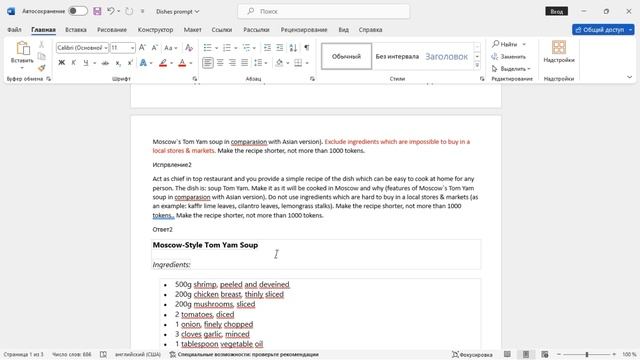Click Заменить replace button
Image resolution: width=640 pixels, height=360 pixels.
click(x=509, y=56)
